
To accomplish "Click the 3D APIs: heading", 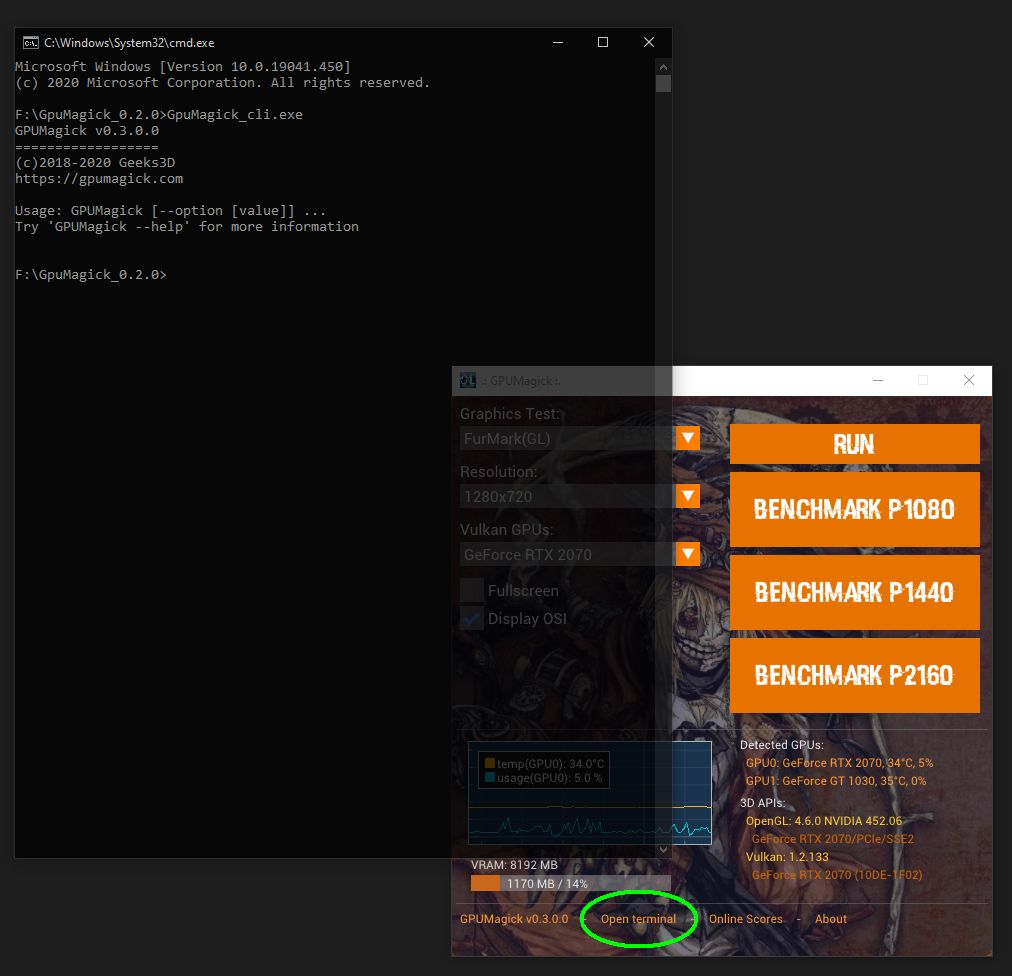I will (762, 802).
